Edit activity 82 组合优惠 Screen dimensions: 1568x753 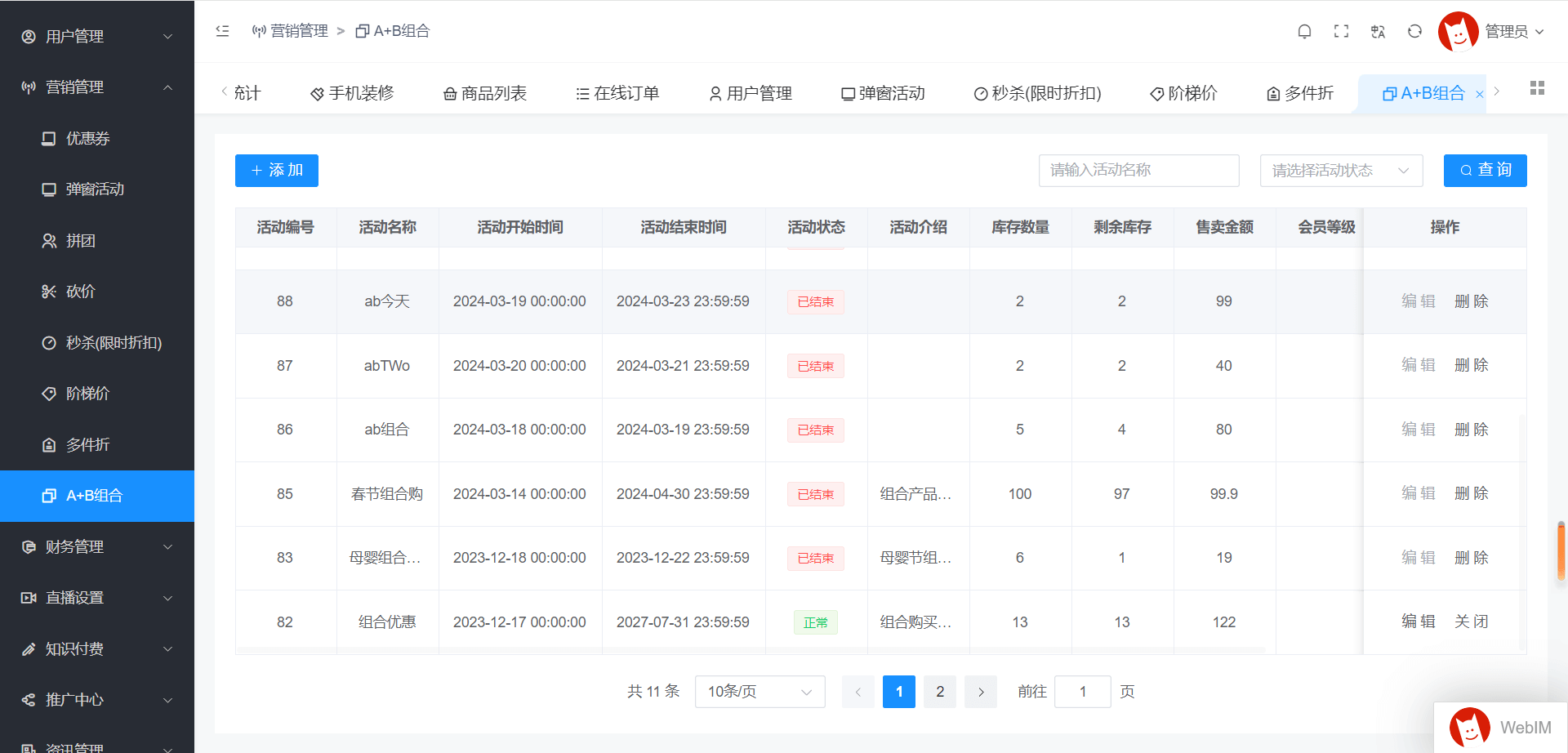pos(1419,622)
